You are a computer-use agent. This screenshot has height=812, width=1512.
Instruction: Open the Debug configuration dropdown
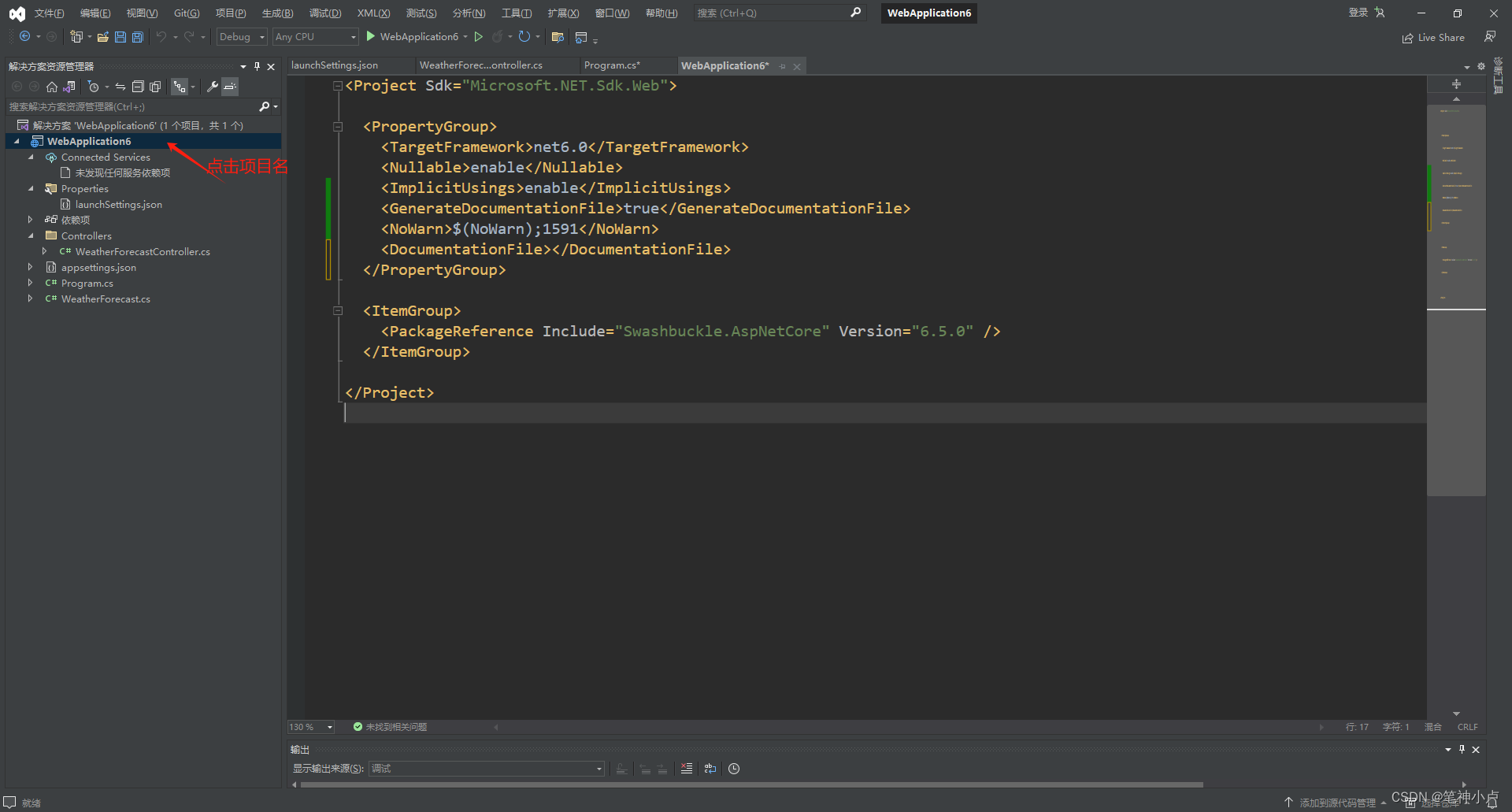click(241, 36)
